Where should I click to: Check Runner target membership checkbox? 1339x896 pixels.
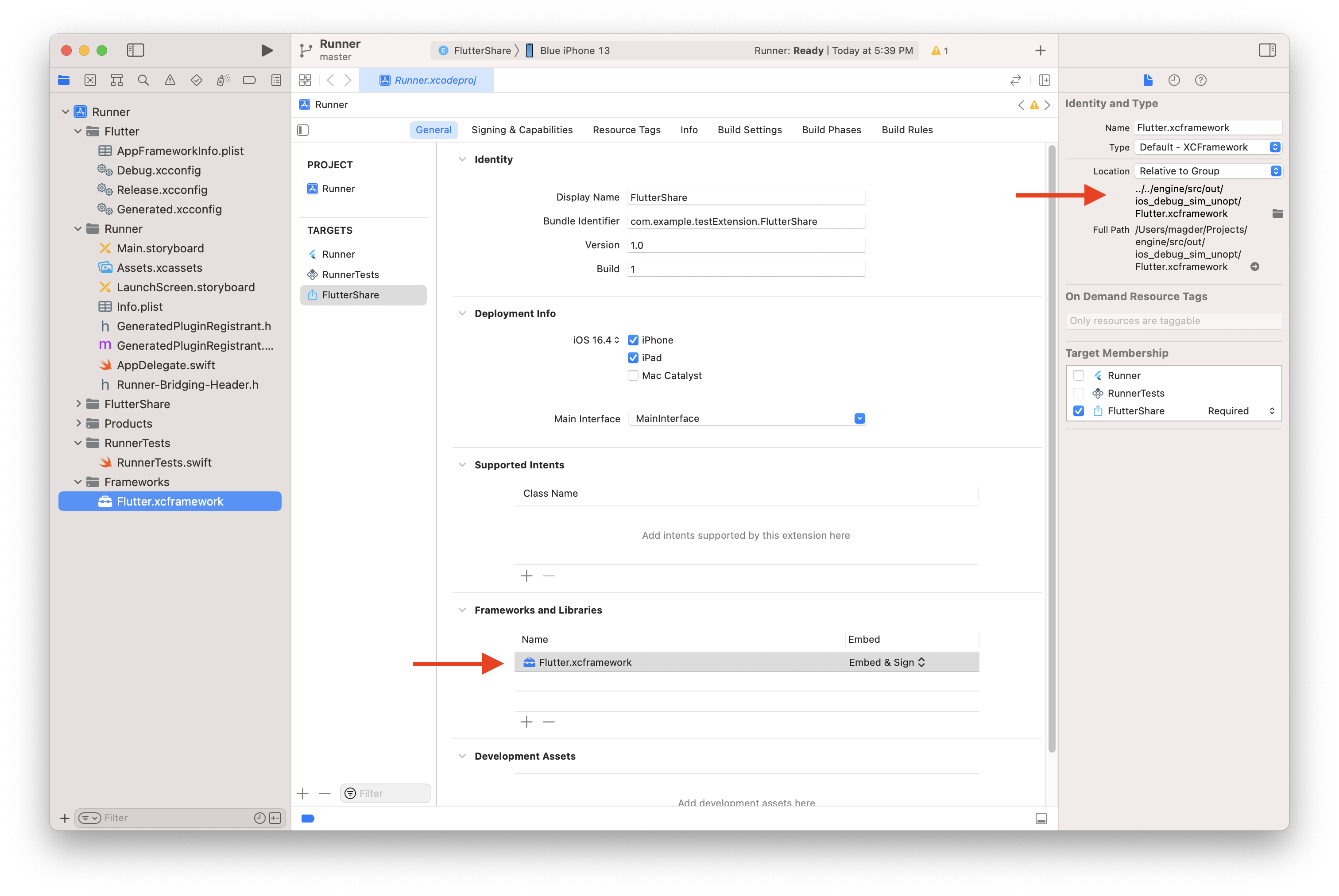click(1078, 375)
